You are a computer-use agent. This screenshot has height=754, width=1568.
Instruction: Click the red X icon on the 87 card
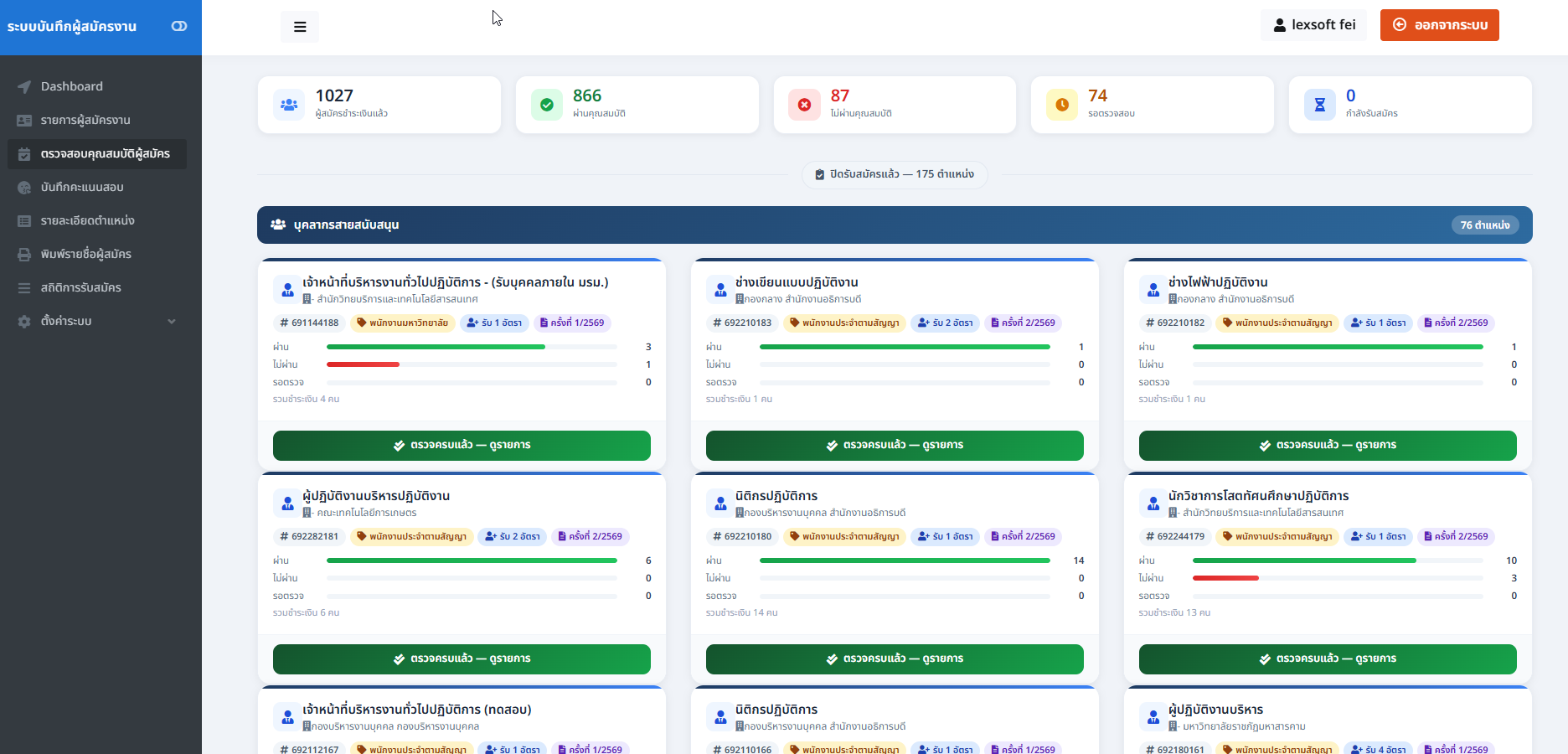tap(804, 105)
